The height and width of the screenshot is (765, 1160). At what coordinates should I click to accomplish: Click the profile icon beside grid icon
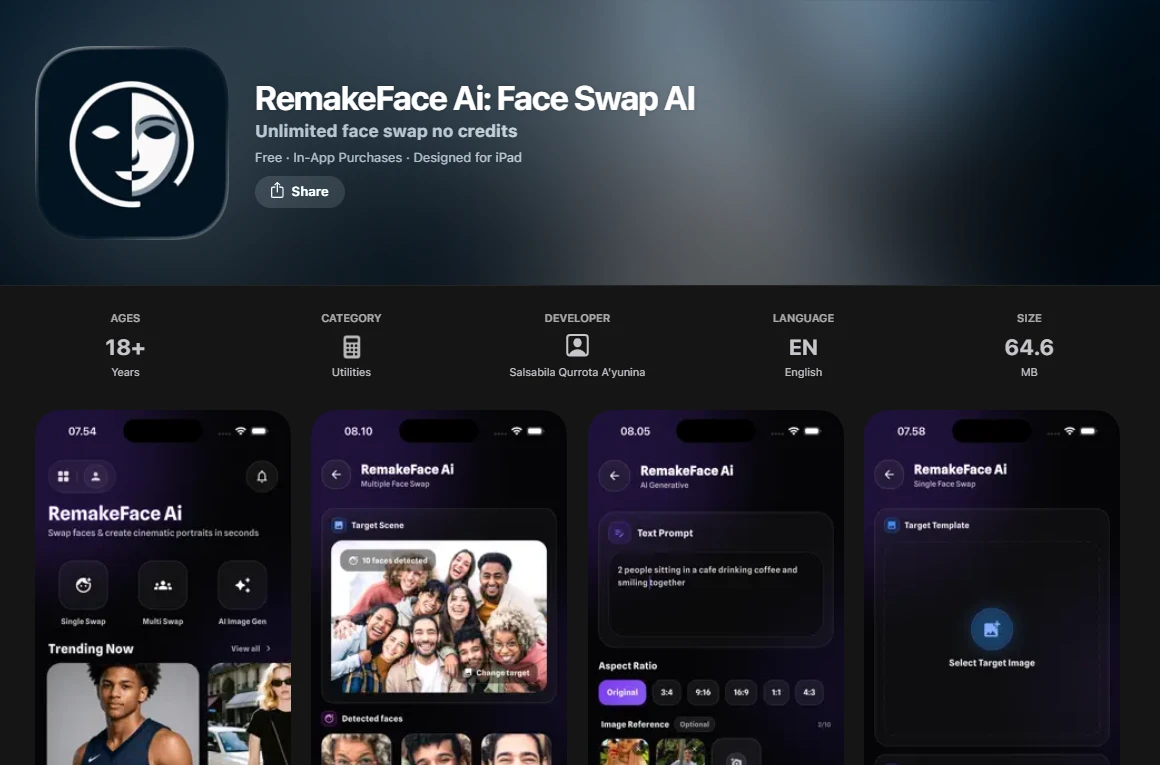95,476
